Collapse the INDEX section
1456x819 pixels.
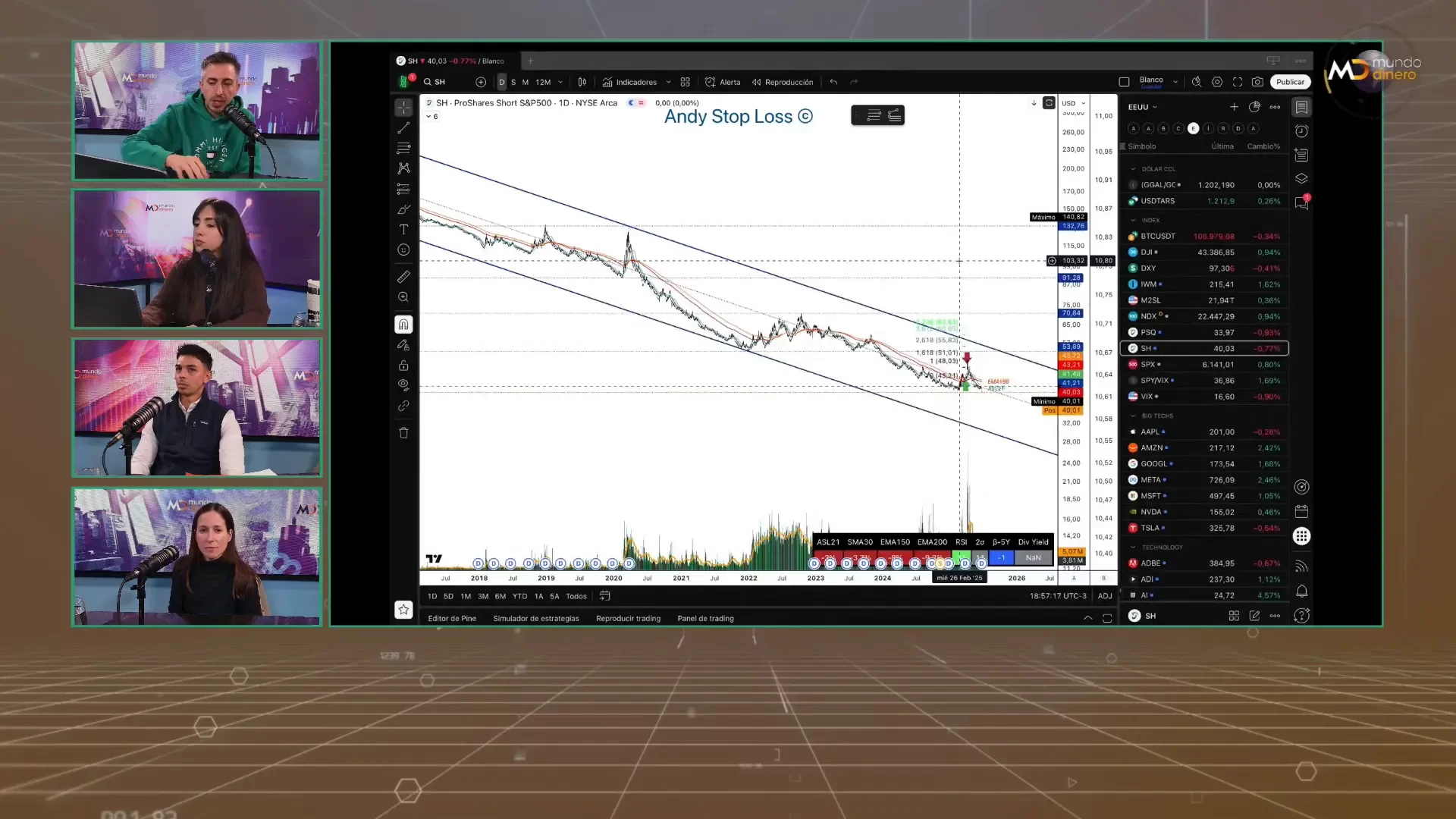tap(1133, 220)
